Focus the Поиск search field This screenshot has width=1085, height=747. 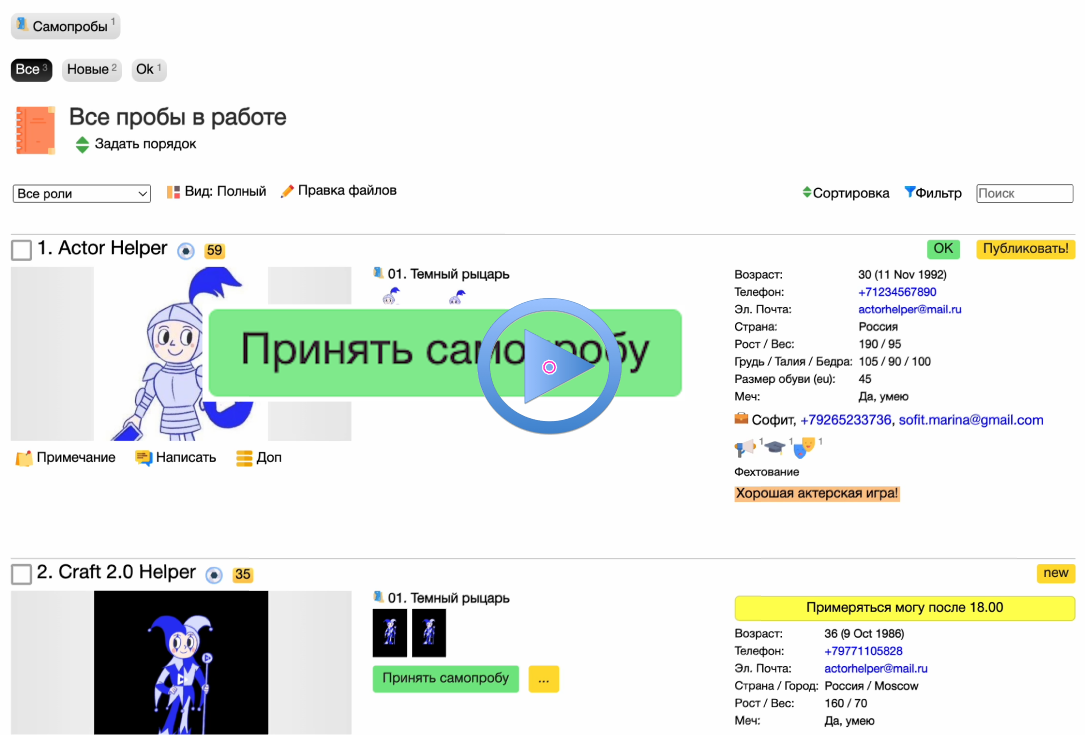coord(1024,193)
